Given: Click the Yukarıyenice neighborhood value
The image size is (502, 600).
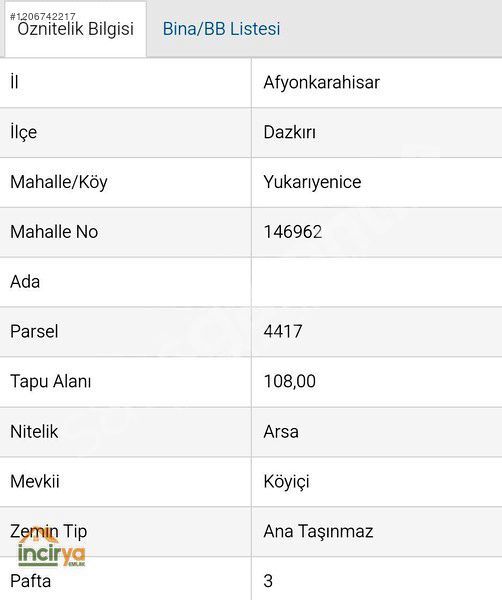Looking at the screenshot, I should point(312,182).
